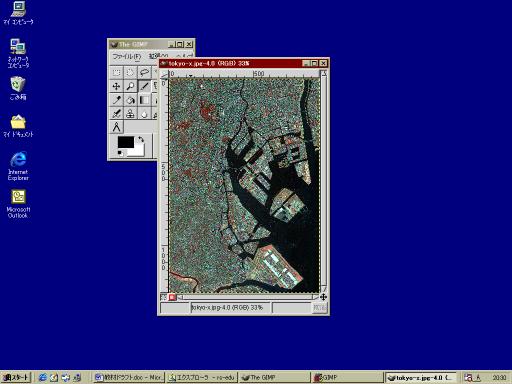Select the Move tool
This screenshot has width=512, height=384.
click(x=116, y=86)
